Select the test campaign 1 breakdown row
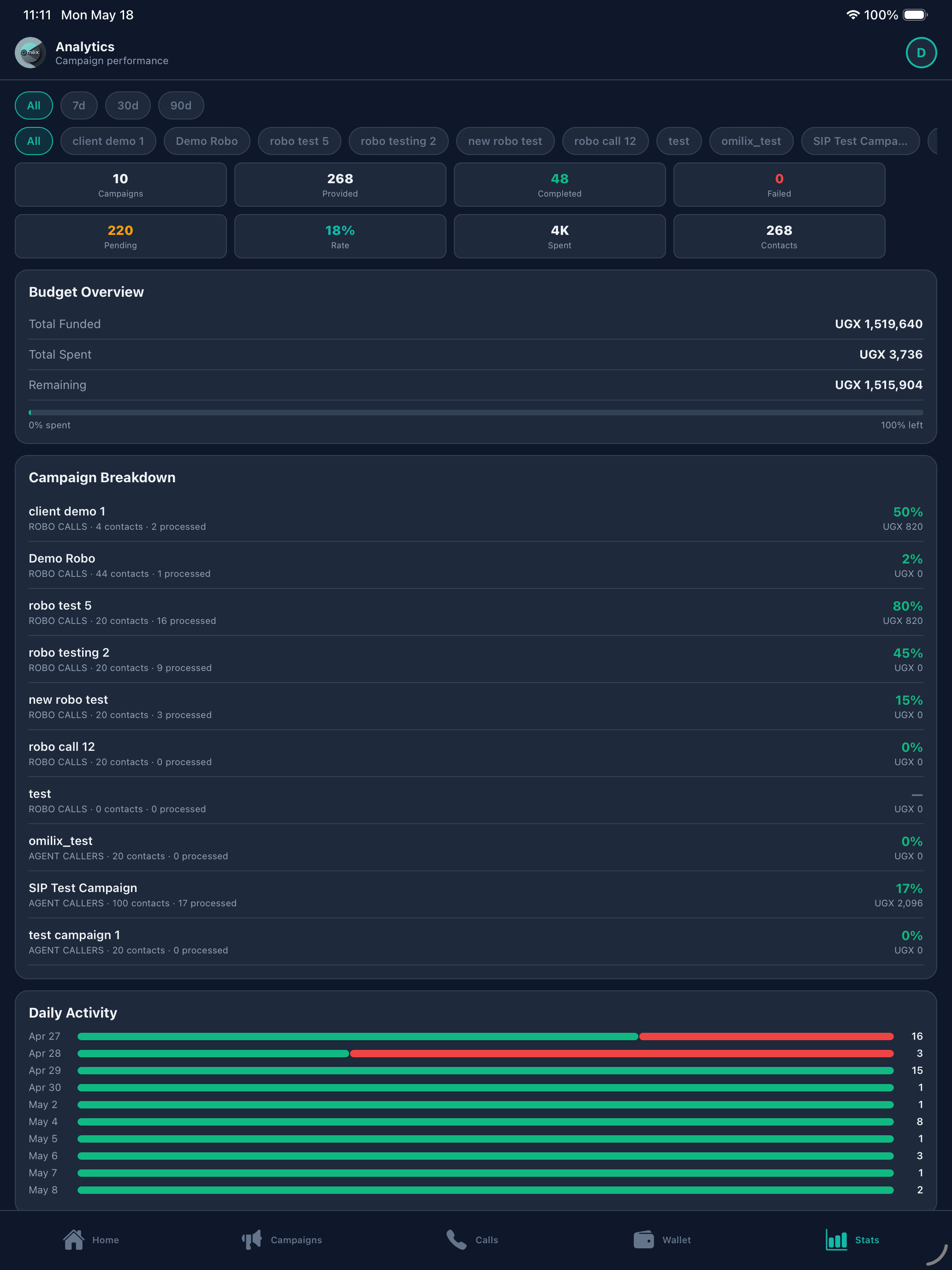The image size is (952, 1270). pos(476,942)
